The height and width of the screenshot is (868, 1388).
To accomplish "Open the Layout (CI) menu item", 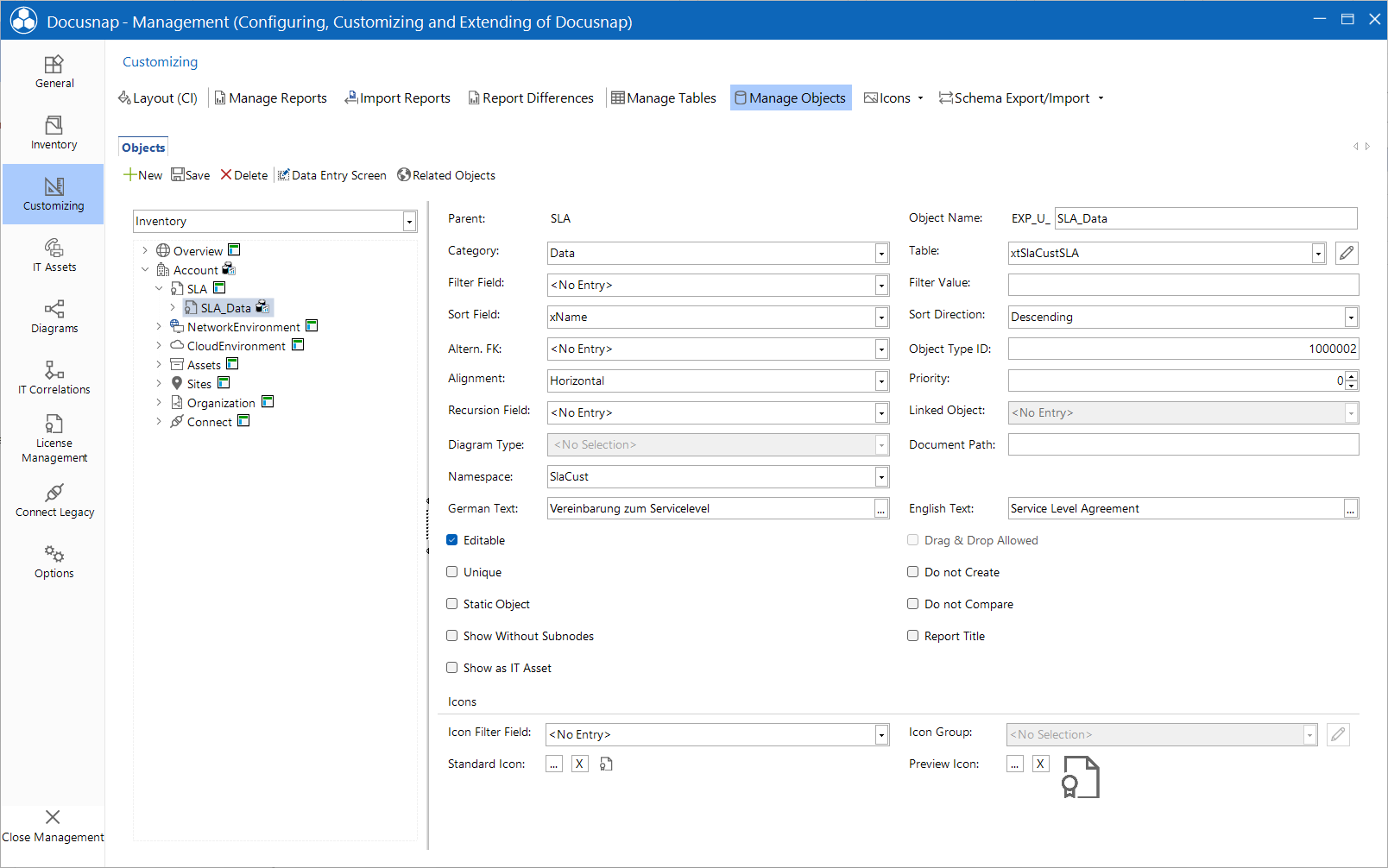I will pyautogui.click(x=158, y=98).
